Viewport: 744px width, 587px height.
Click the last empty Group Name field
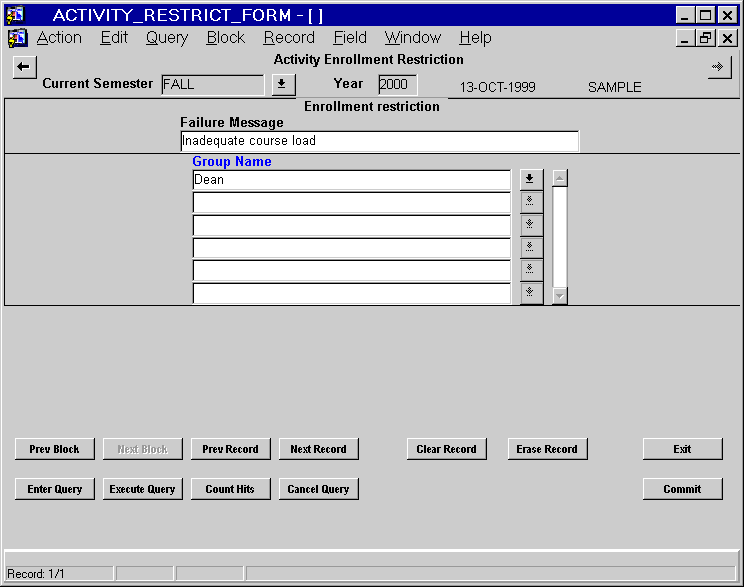pyautogui.click(x=352, y=293)
